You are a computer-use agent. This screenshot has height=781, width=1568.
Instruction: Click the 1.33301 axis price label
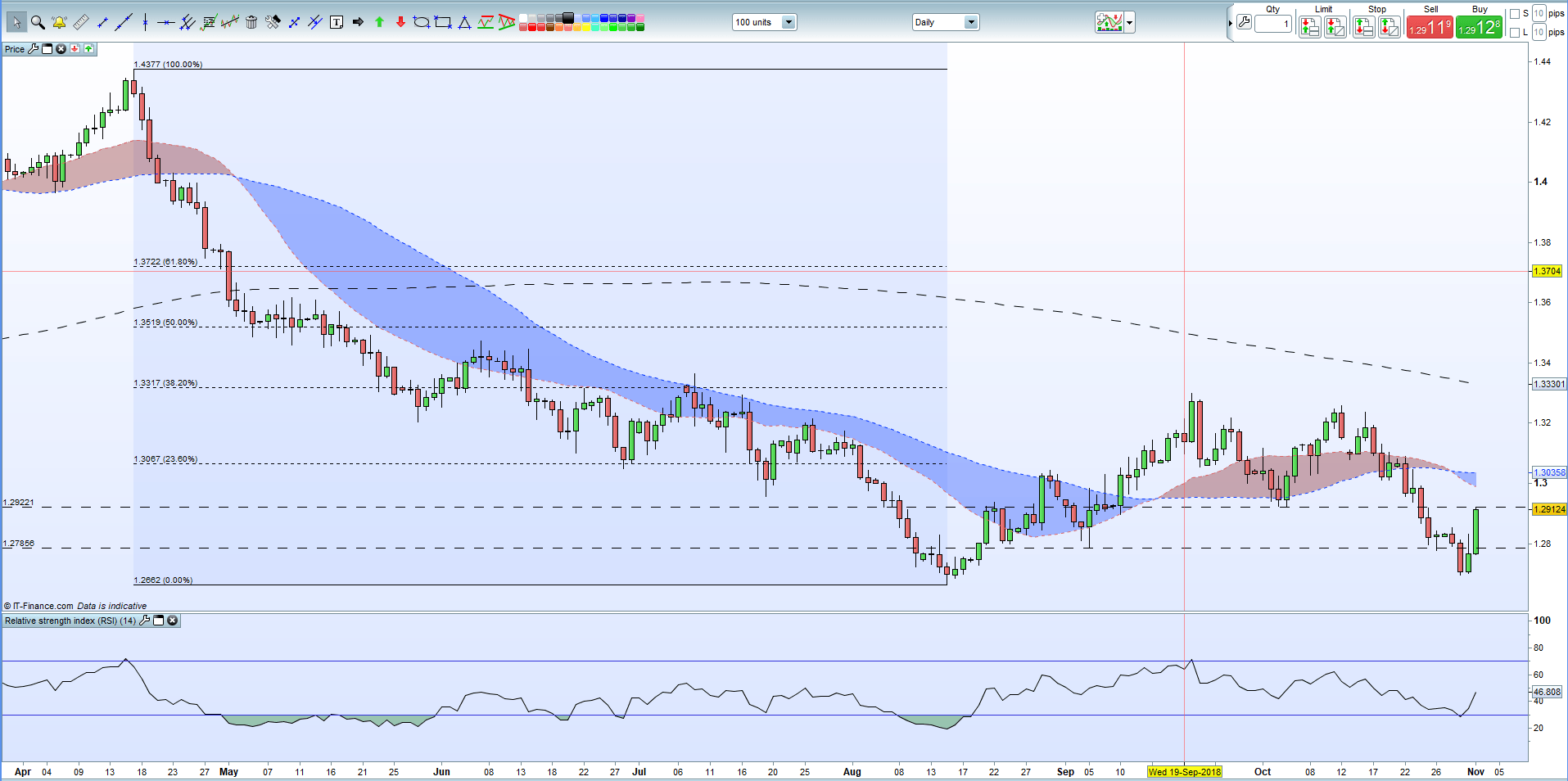(x=1549, y=384)
